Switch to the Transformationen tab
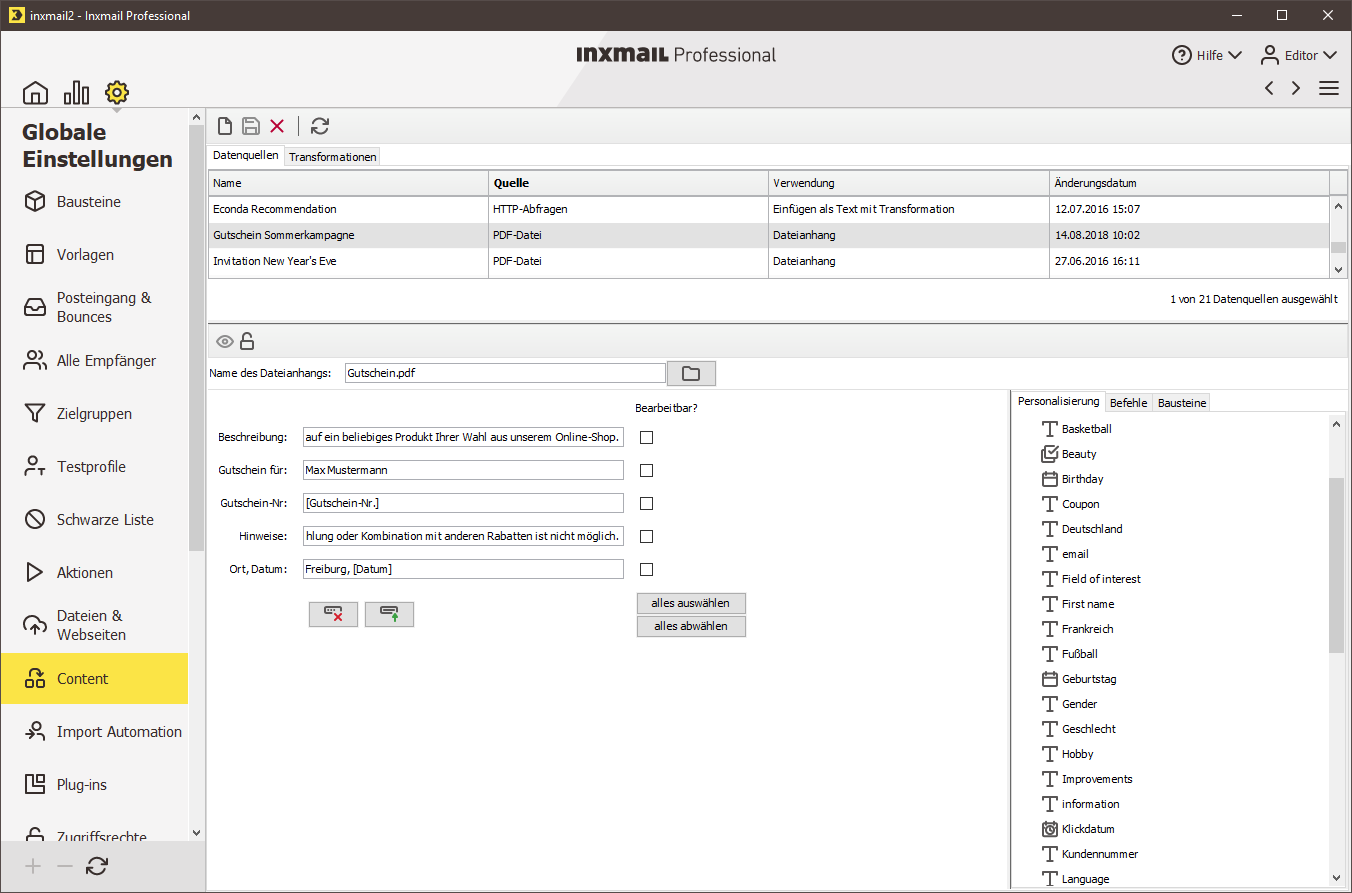 click(333, 157)
